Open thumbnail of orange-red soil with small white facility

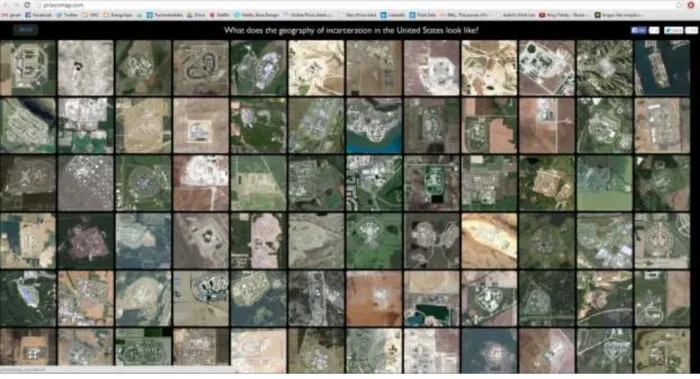pos(374,298)
